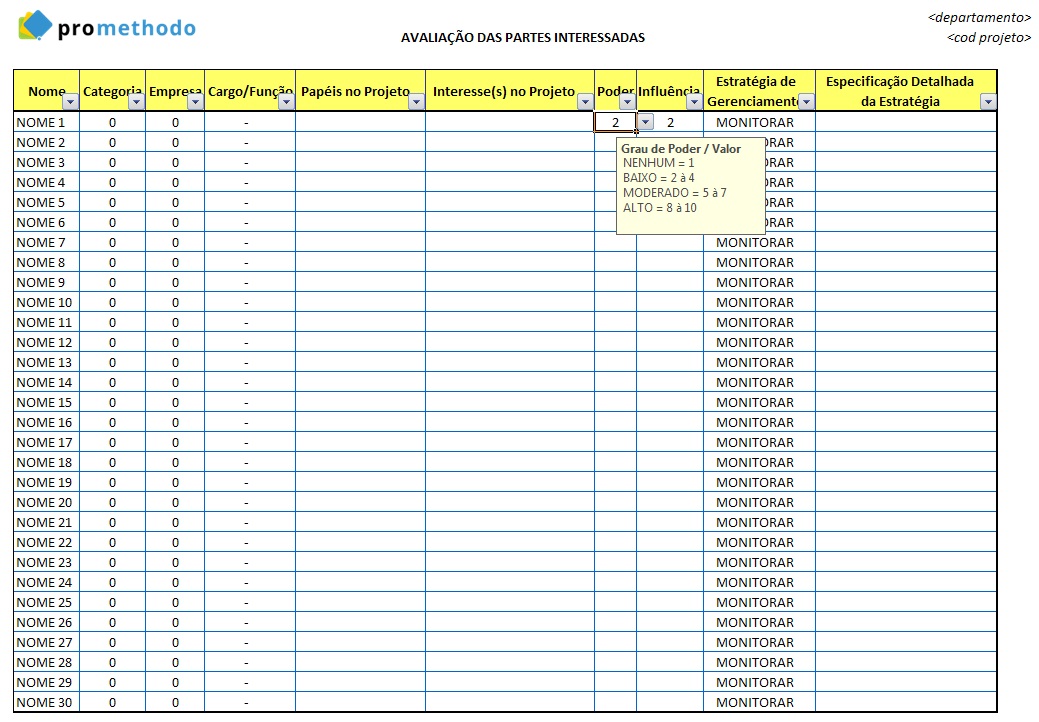Open the Influência column filter dropdown
Image resolution: width=1039 pixels, height=722 pixels.
tap(694, 101)
